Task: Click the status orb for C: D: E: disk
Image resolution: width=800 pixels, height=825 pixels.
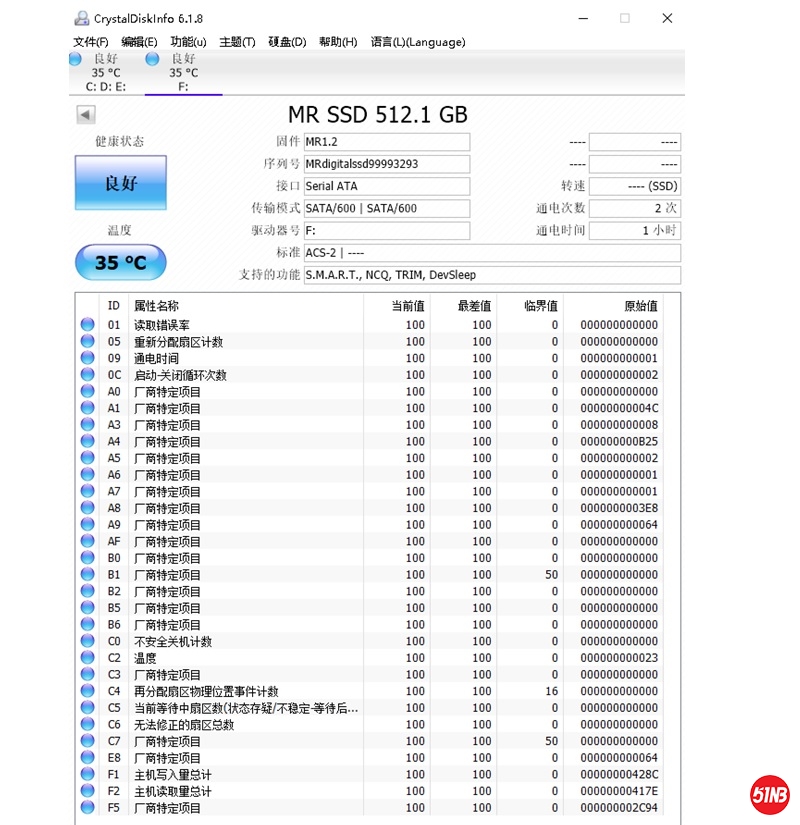Action: click(x=75, y=60)
